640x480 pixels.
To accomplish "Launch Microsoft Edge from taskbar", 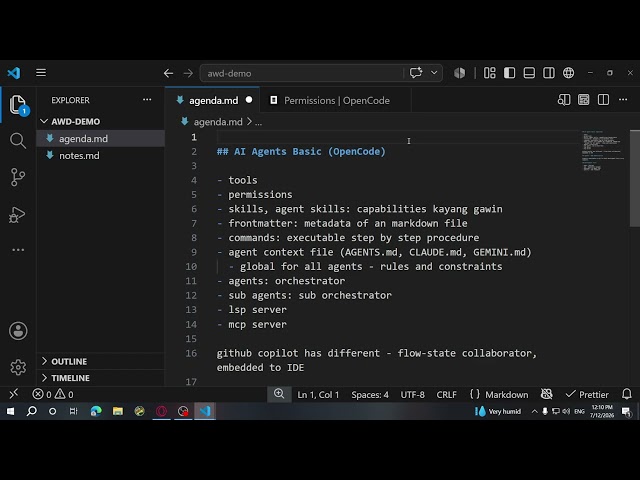I will pyautogui.click(x=96, y=411).
